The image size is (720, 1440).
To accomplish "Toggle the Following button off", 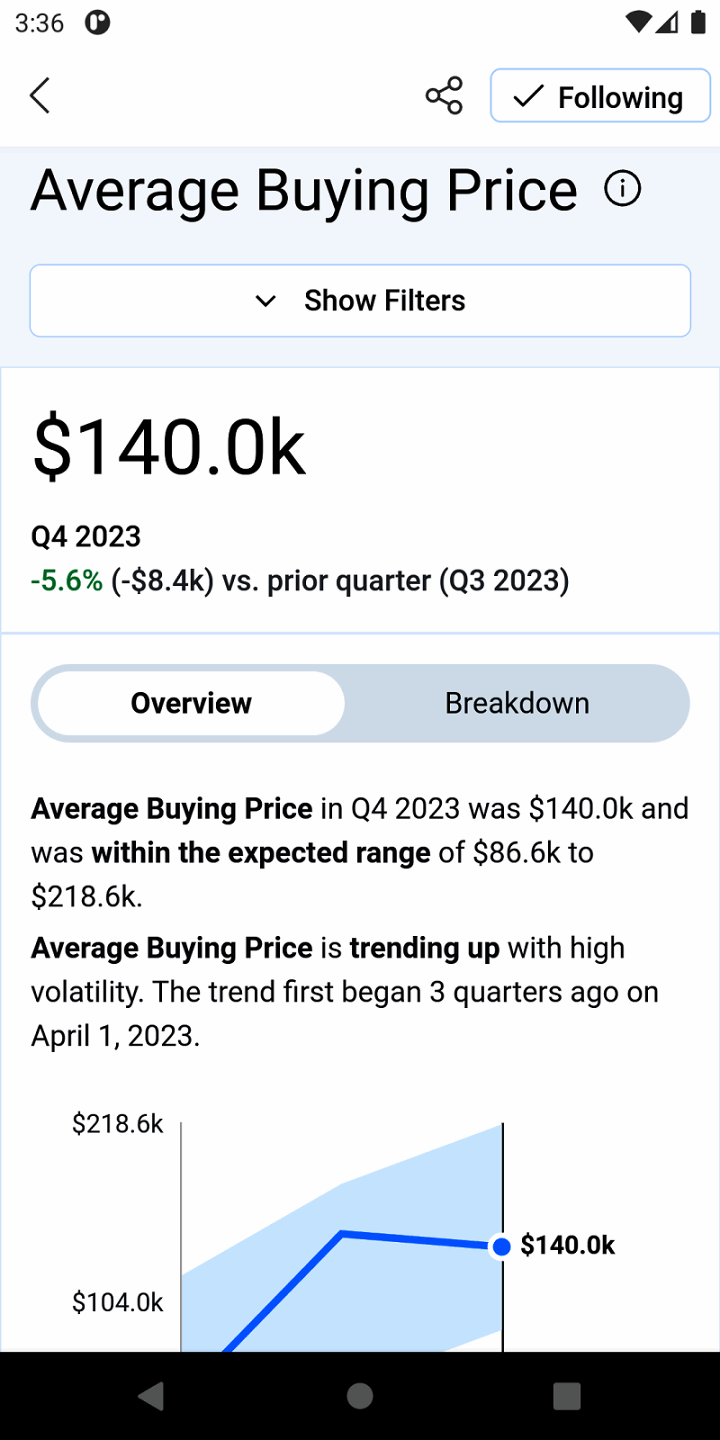I will pyautogui.click(x=600, y=97).
